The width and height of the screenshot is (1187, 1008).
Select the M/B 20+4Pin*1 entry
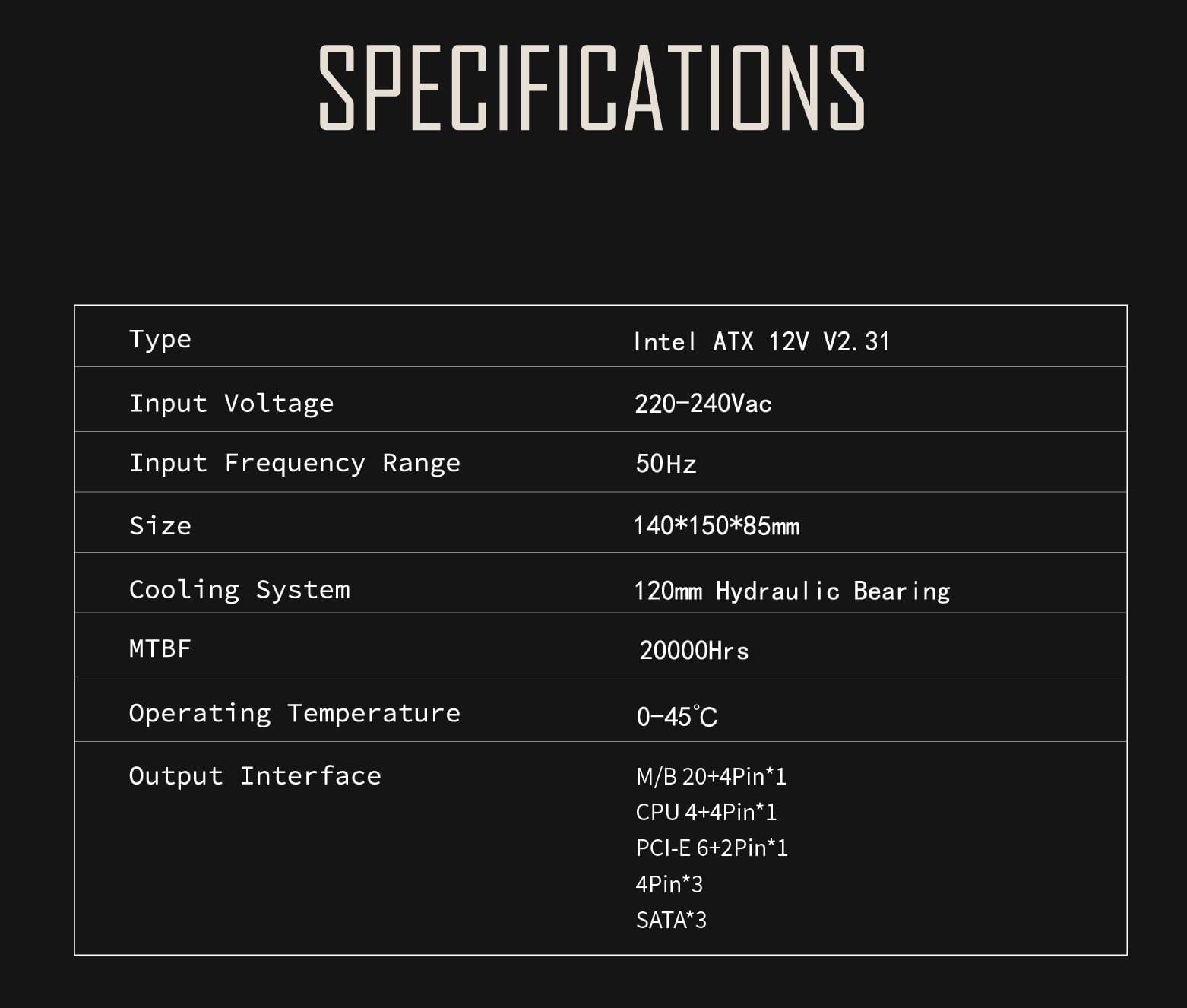click(711, 776)
